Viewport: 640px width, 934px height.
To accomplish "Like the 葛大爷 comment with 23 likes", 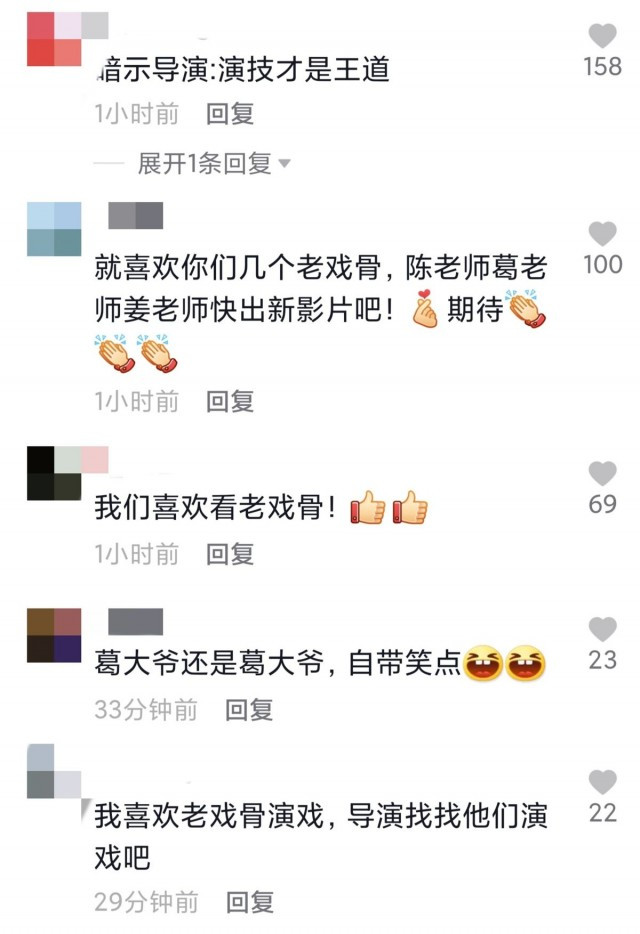I will (x=602, y=629).
